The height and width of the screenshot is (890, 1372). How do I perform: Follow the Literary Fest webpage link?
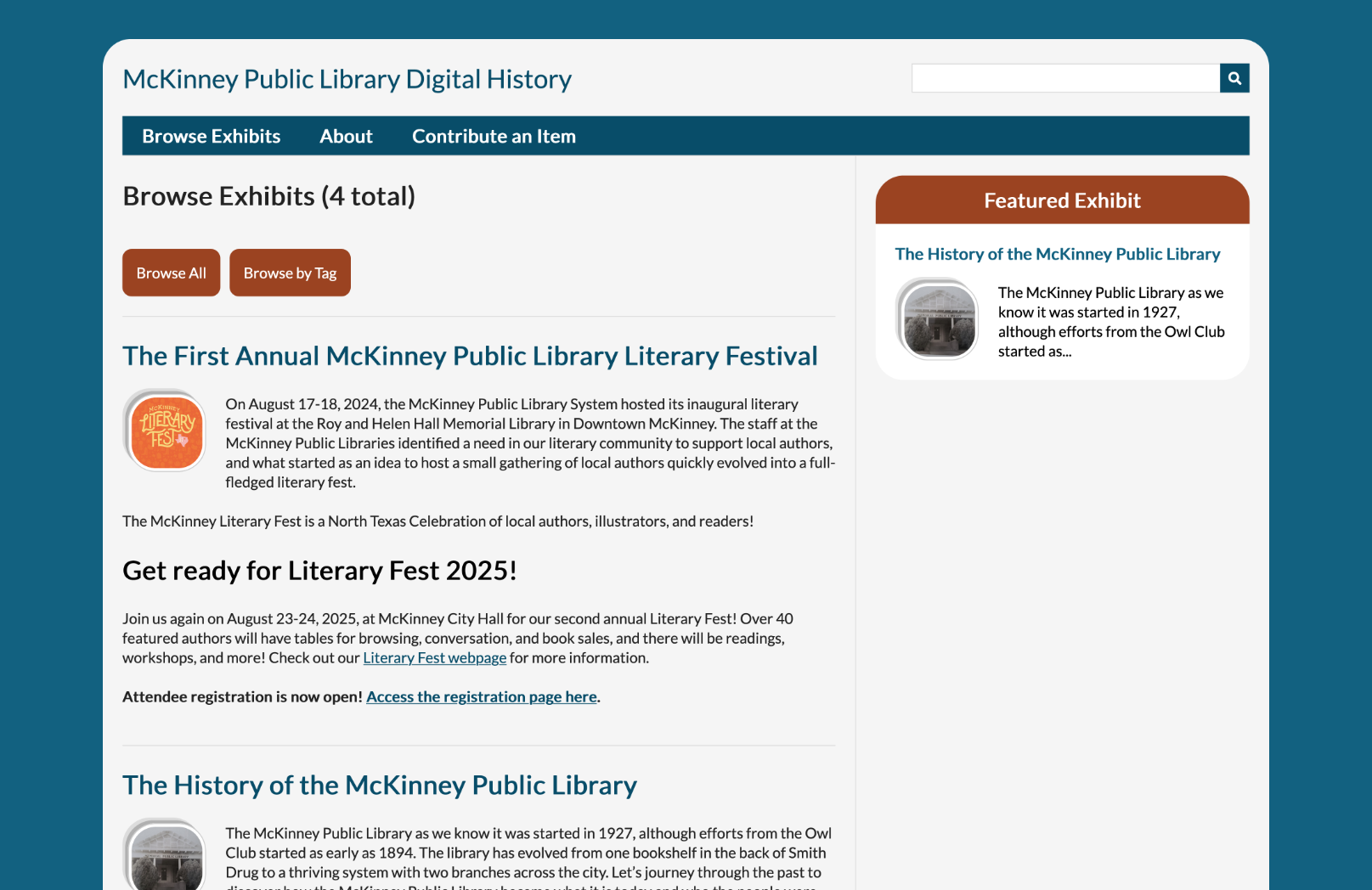point(434,658)
